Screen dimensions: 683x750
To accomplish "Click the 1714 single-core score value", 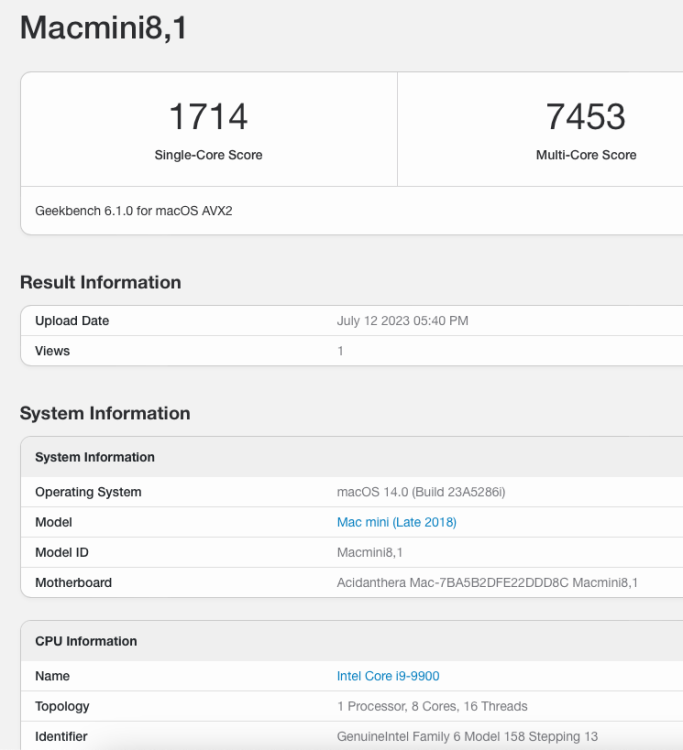I will click(209, 116).
